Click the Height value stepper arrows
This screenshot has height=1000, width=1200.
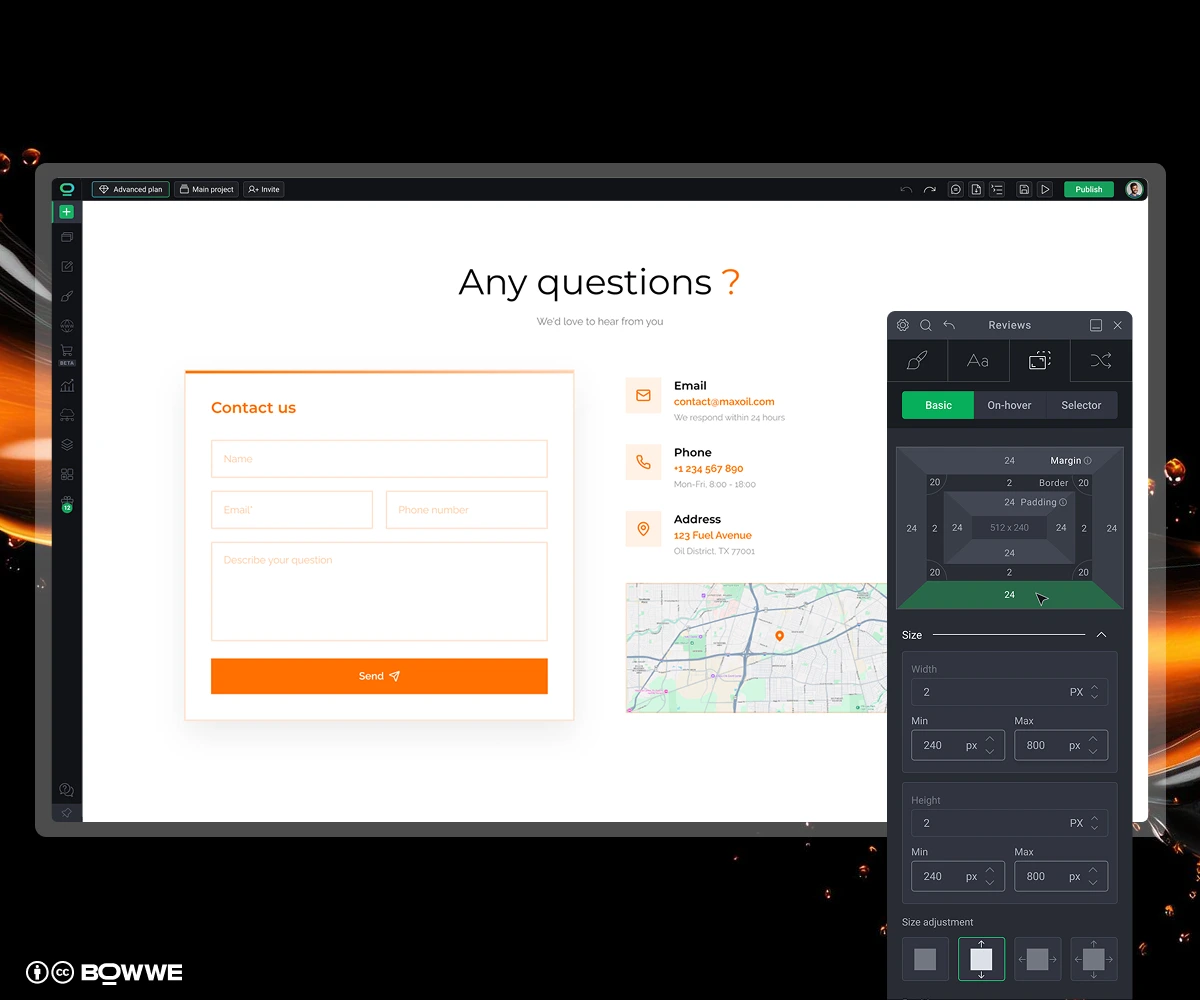(x=1095, y=823)
